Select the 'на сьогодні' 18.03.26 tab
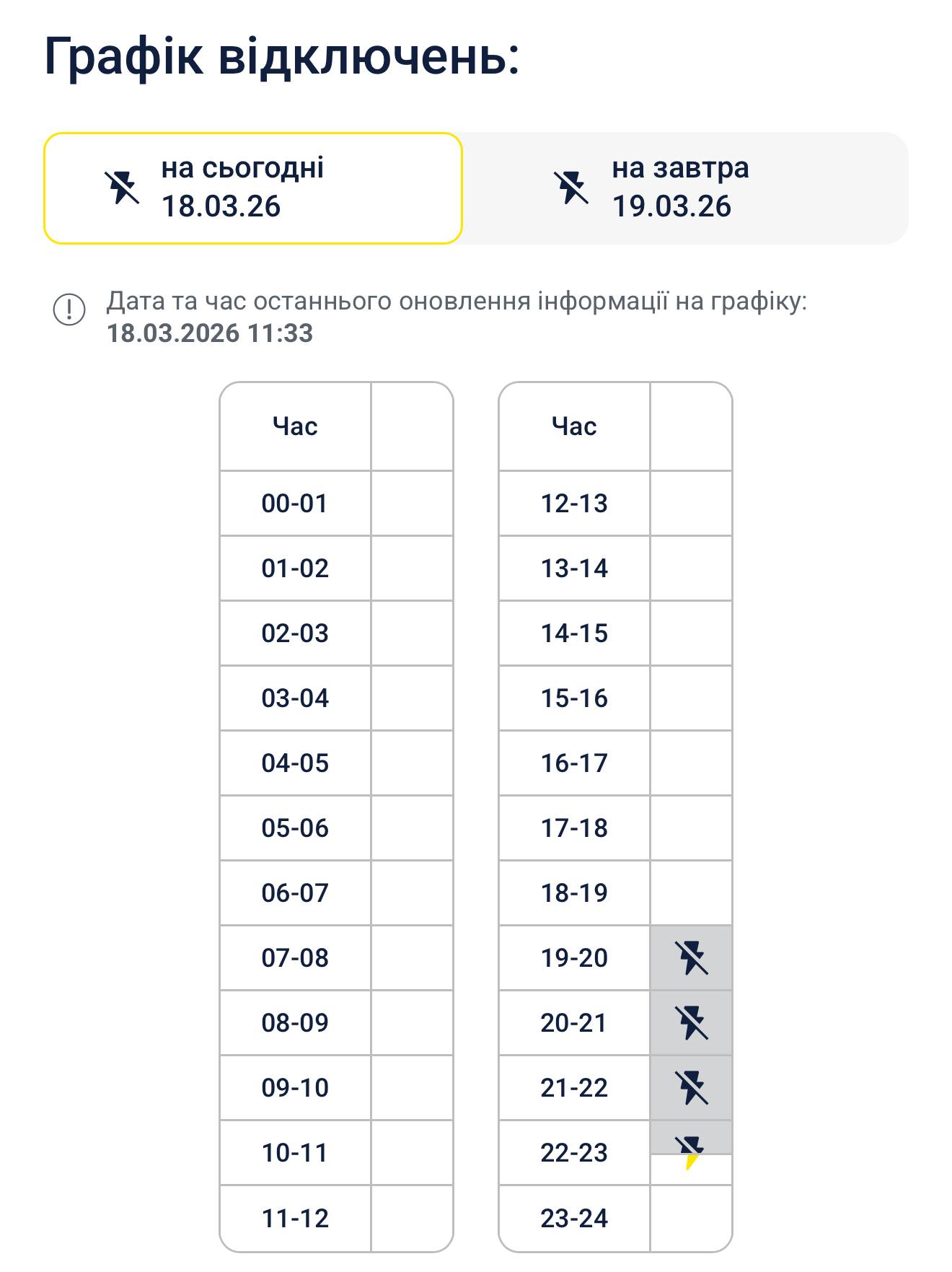 point(252,188)
